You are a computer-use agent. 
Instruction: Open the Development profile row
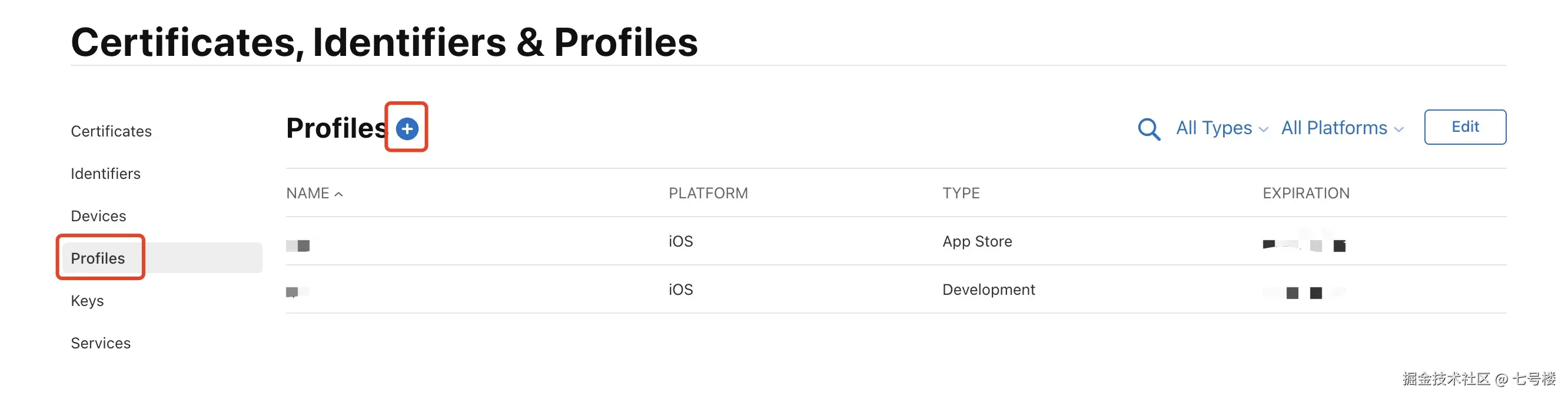coord(988,290)
